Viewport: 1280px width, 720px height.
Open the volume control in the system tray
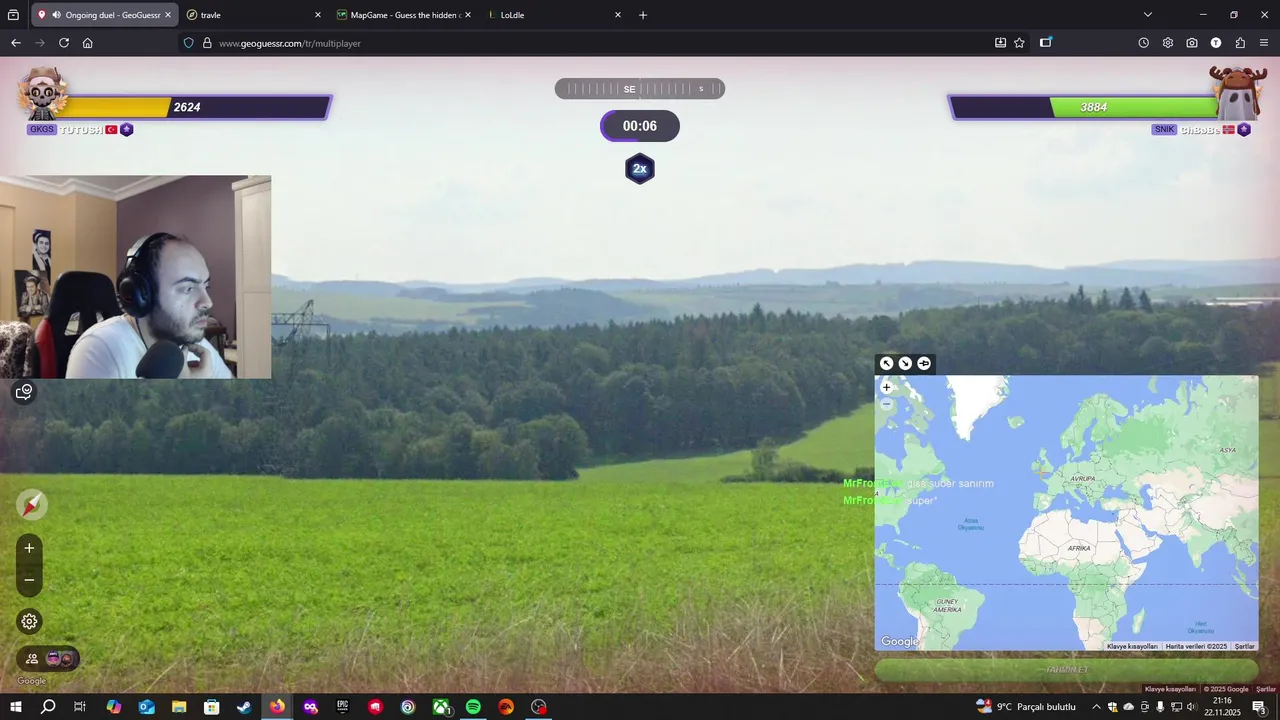(x=1191, y=707)
